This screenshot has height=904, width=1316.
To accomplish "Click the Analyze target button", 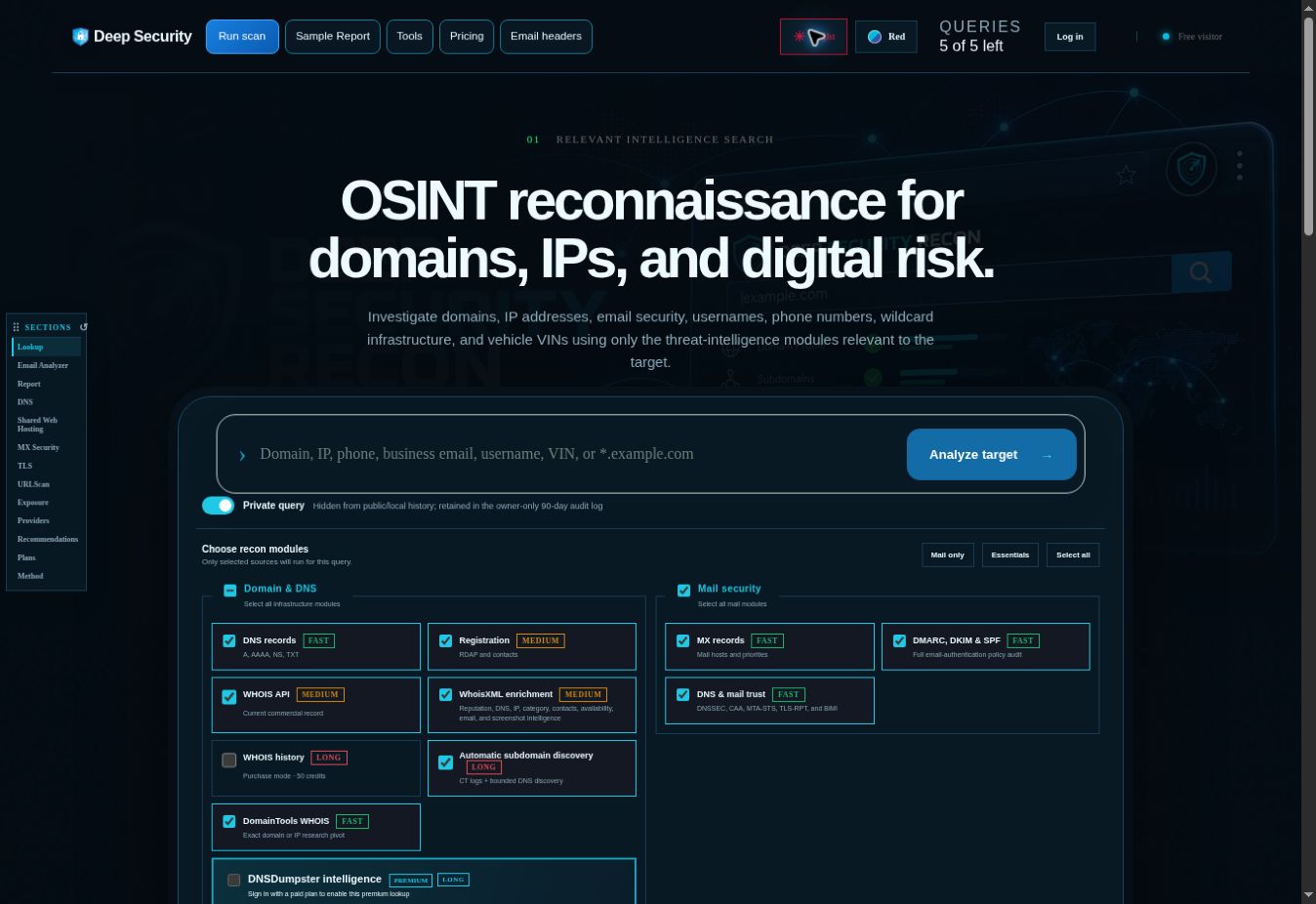I will point(991,455).
